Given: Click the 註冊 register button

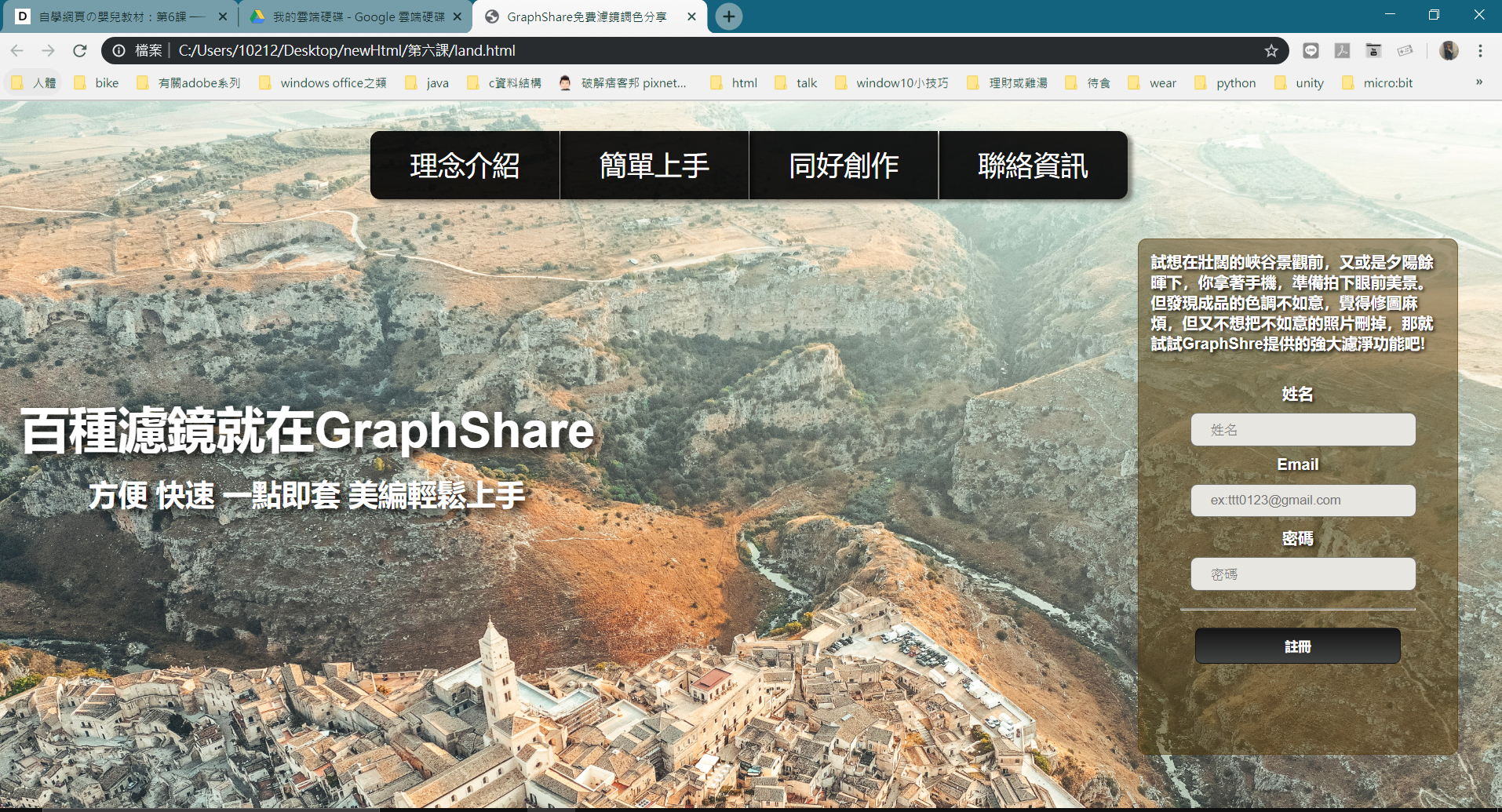Looking at the screenshot, I should [1297, 646].
